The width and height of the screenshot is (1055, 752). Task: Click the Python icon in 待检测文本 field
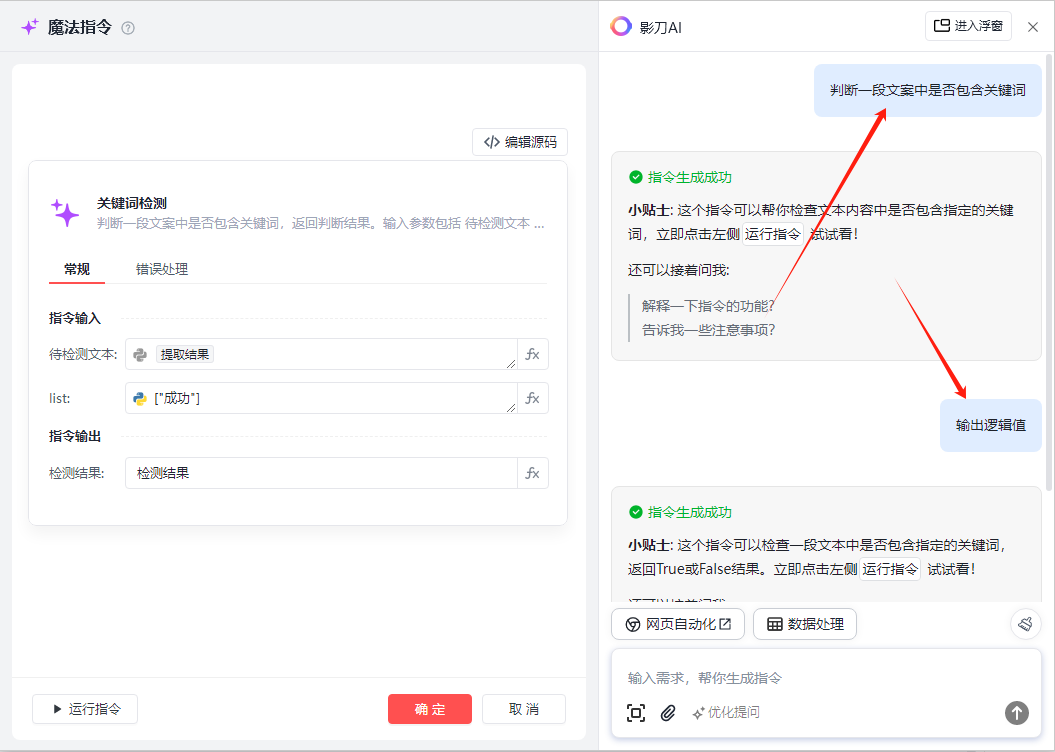[140, 354]
